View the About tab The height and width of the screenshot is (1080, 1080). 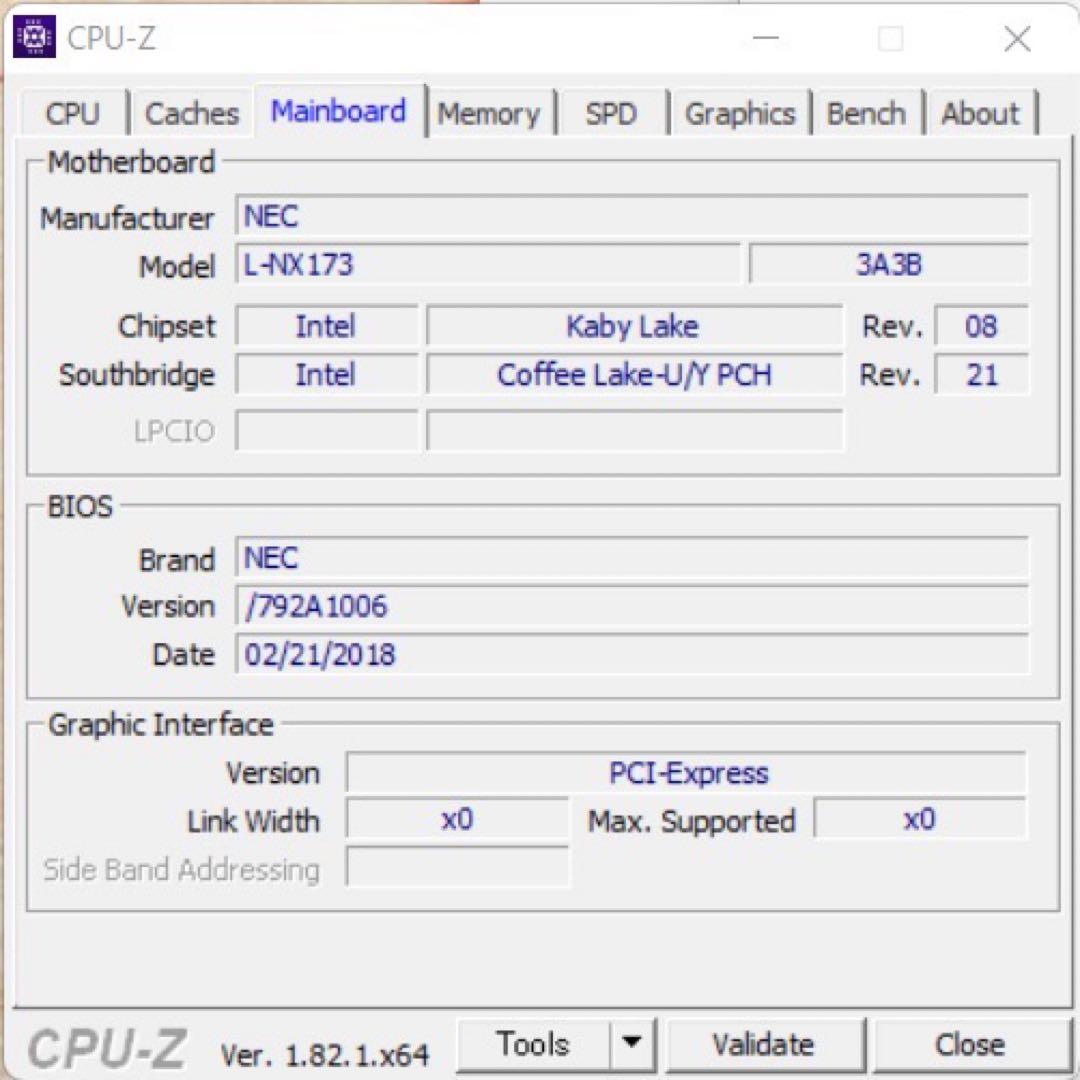(x=981, y=113)
